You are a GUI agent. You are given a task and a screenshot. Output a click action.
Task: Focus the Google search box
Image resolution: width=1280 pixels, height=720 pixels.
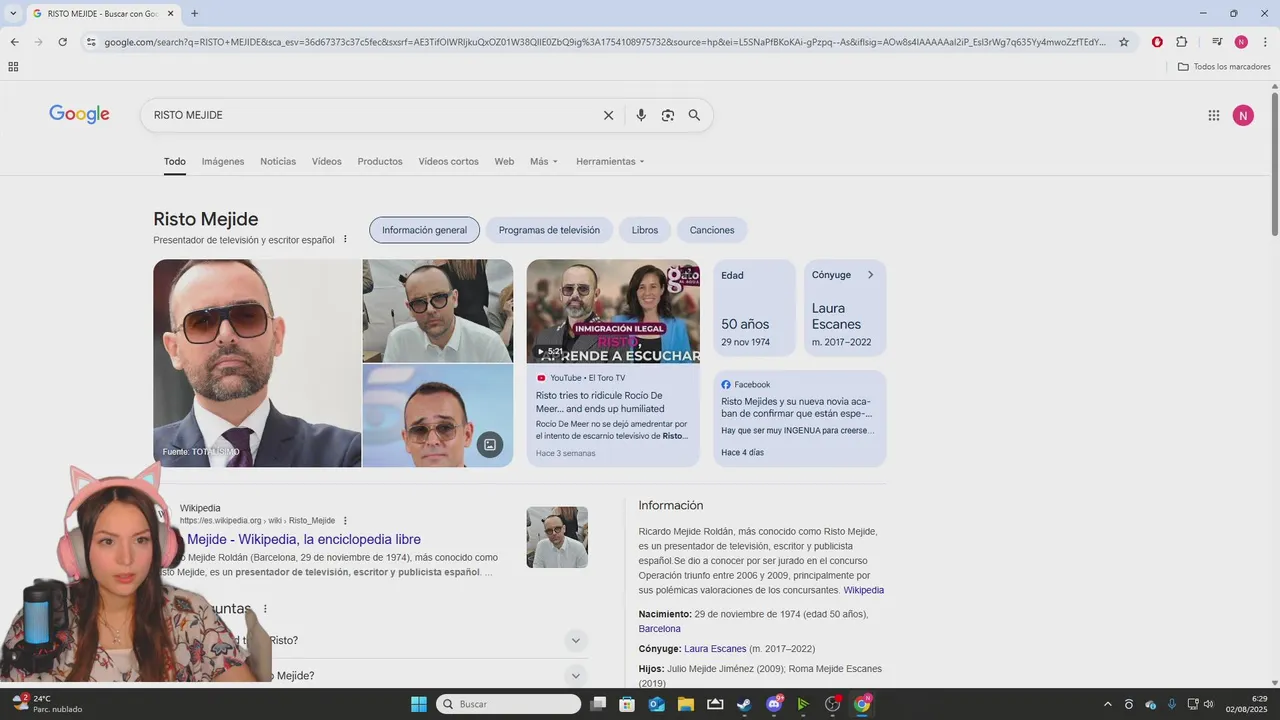point(370,115)
